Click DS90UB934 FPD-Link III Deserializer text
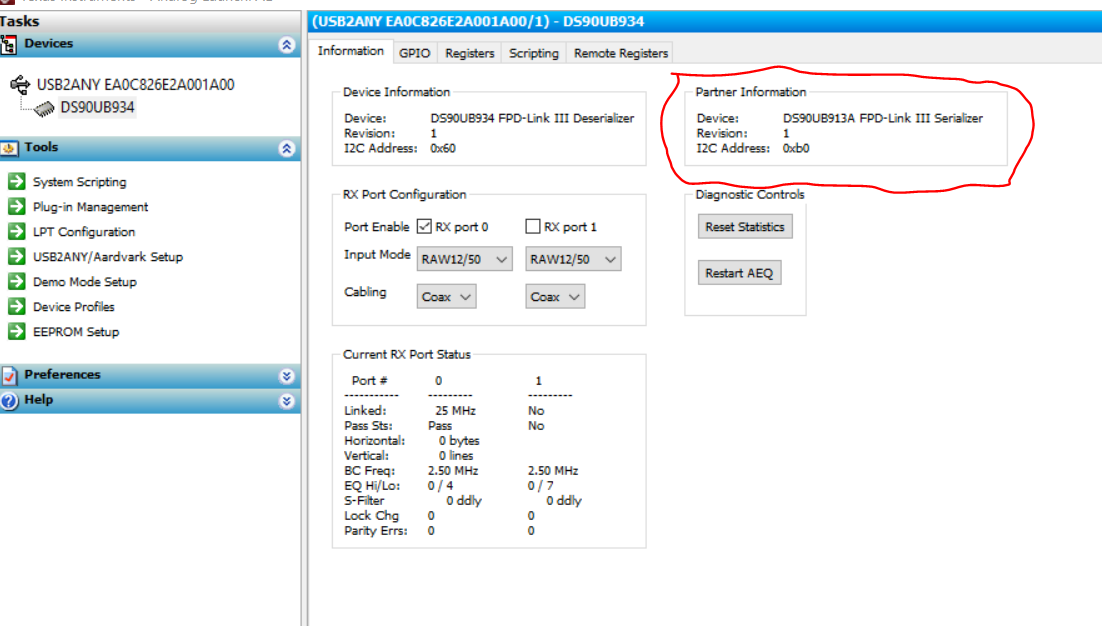The image size is (1102, 626). click(532, 118)
